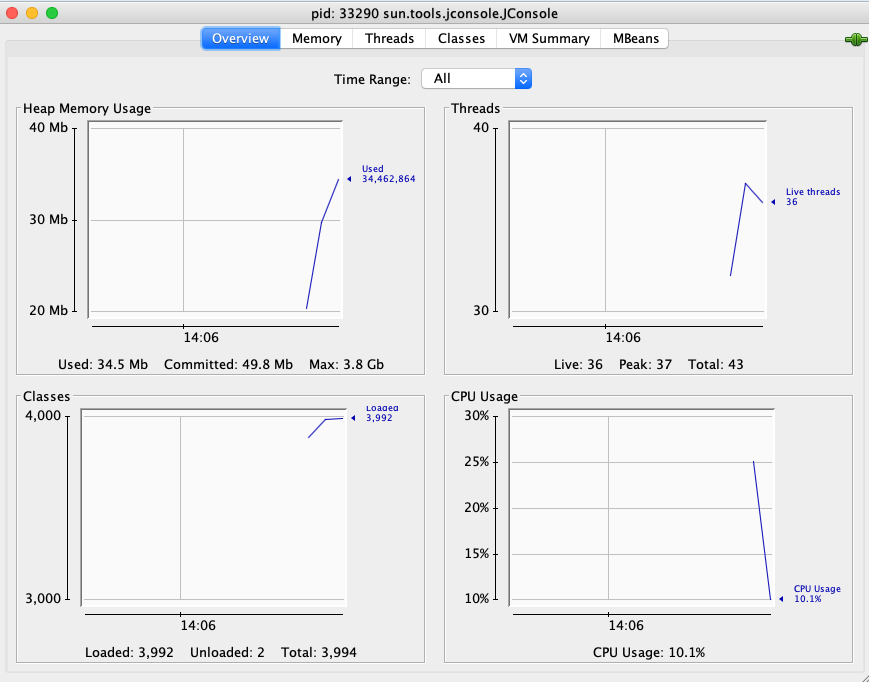Go to the MBeans tab

point(634,38)
